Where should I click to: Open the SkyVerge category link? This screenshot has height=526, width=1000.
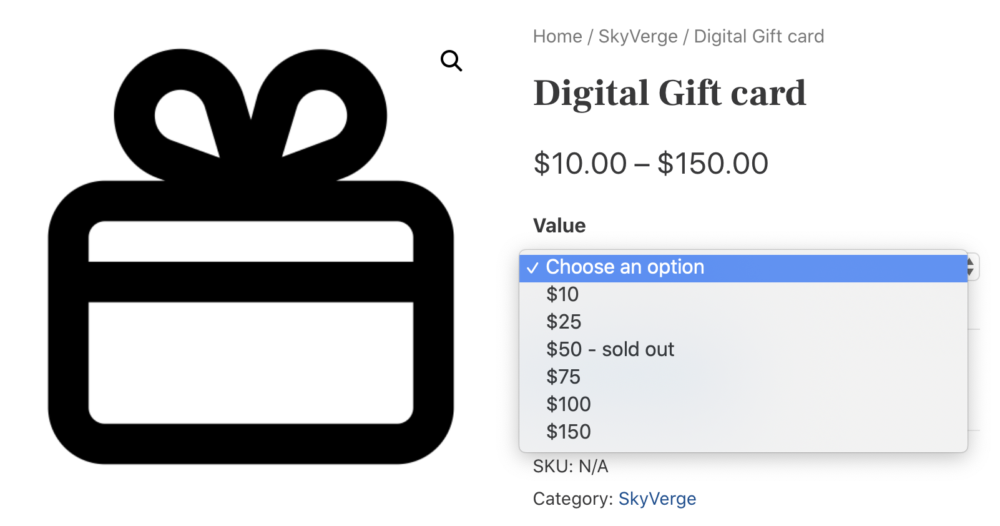(x=657, y=499)
